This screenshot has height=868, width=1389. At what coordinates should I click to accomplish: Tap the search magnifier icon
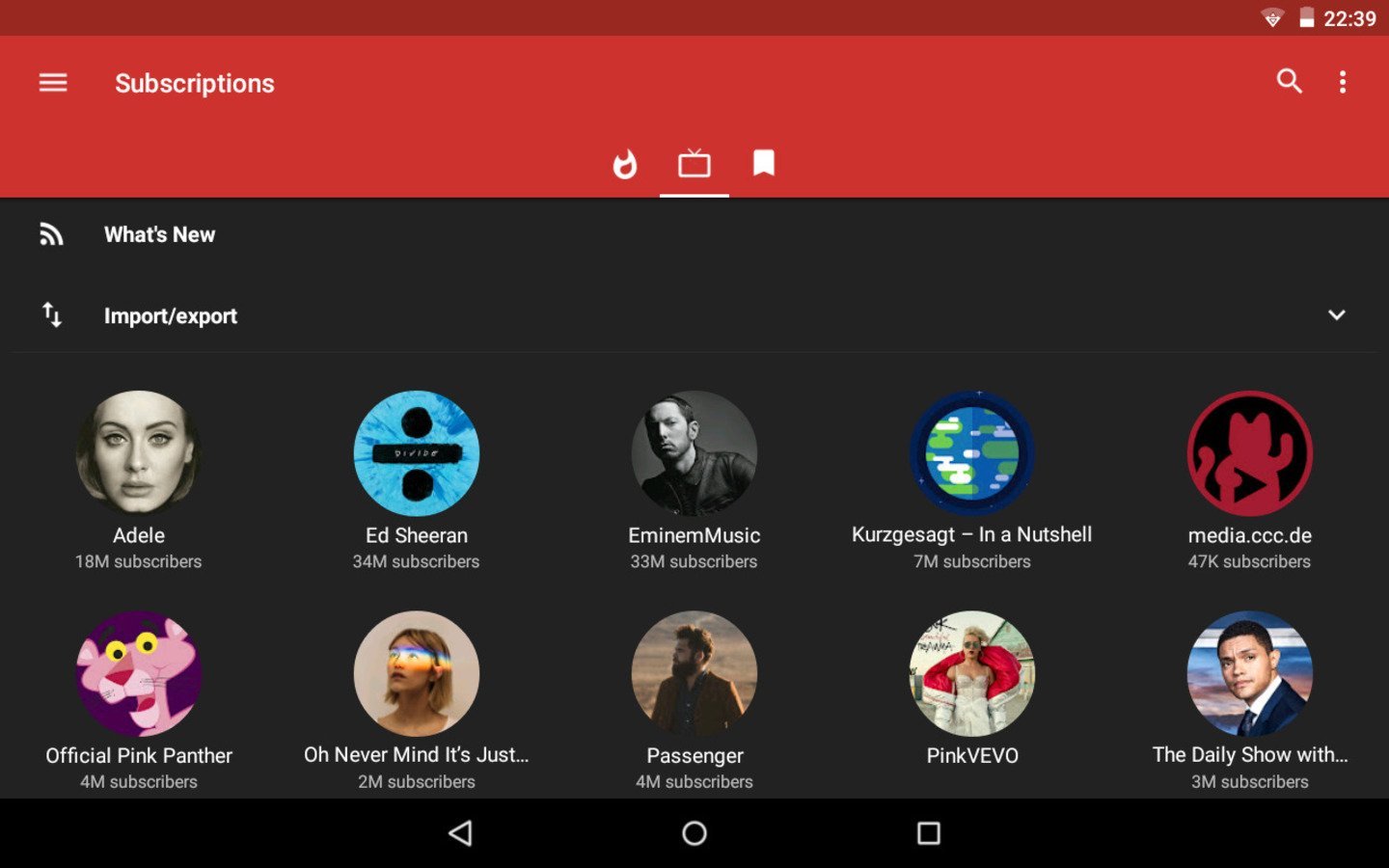click(x=1289, y=82)
